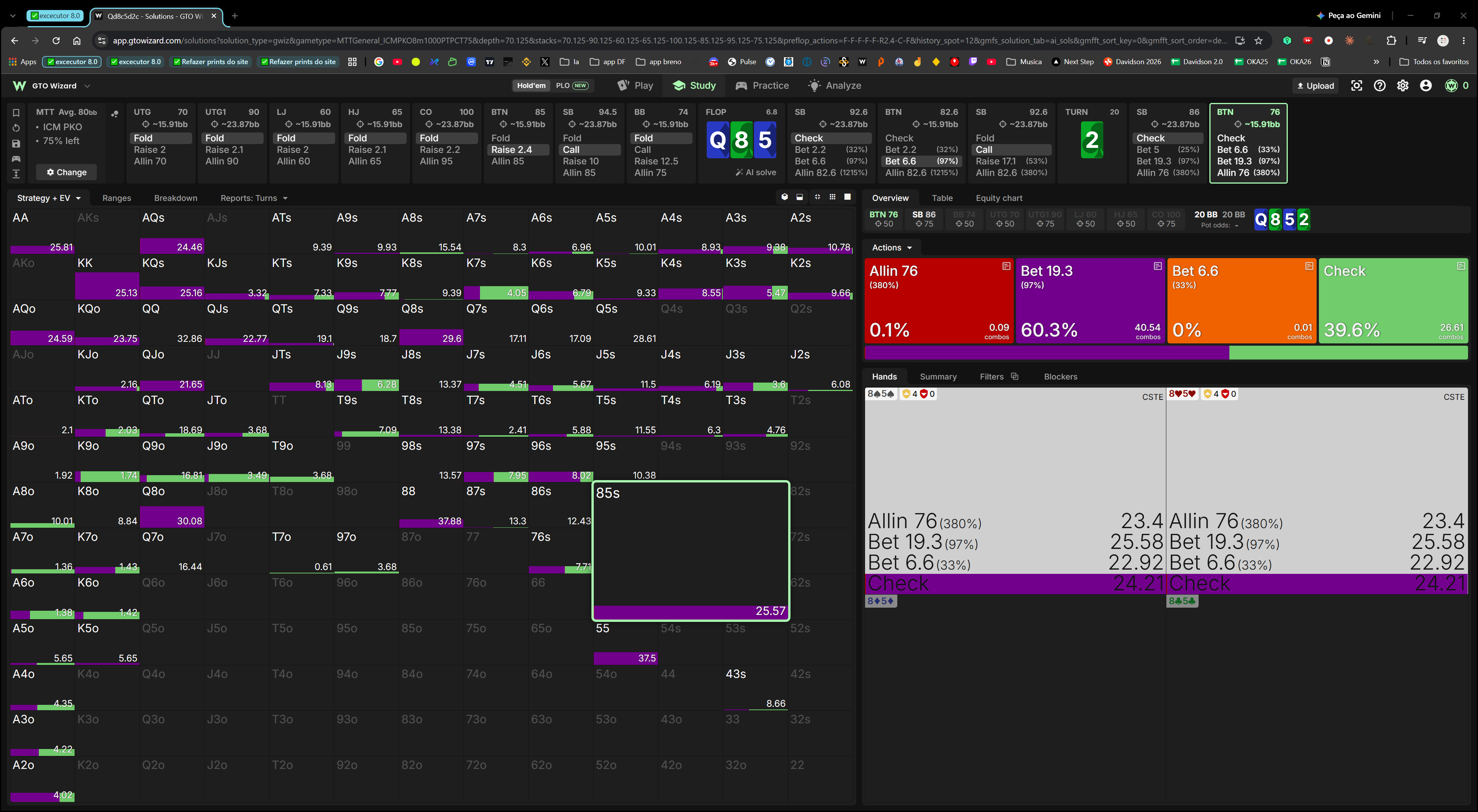Viewport: 1478px width, 812px height.
Task: Switch game type to Hold'em
Action: [x=531, y=85]
